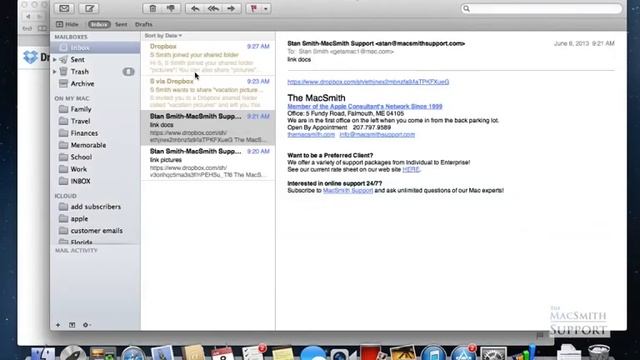Open themacsmith.com link
The height and width of the screenshot is (360, 640).
[311, 135]
